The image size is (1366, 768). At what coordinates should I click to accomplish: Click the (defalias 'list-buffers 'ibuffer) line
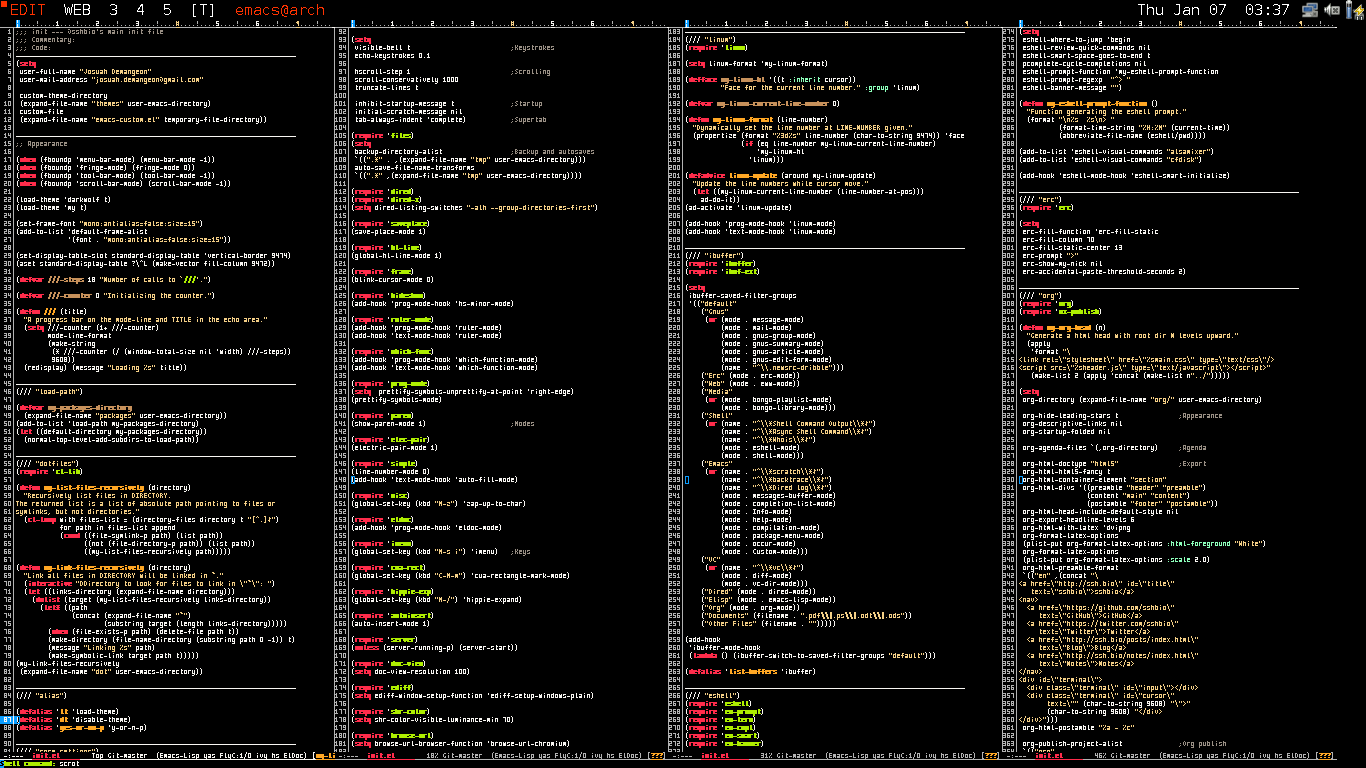(751, 672)
